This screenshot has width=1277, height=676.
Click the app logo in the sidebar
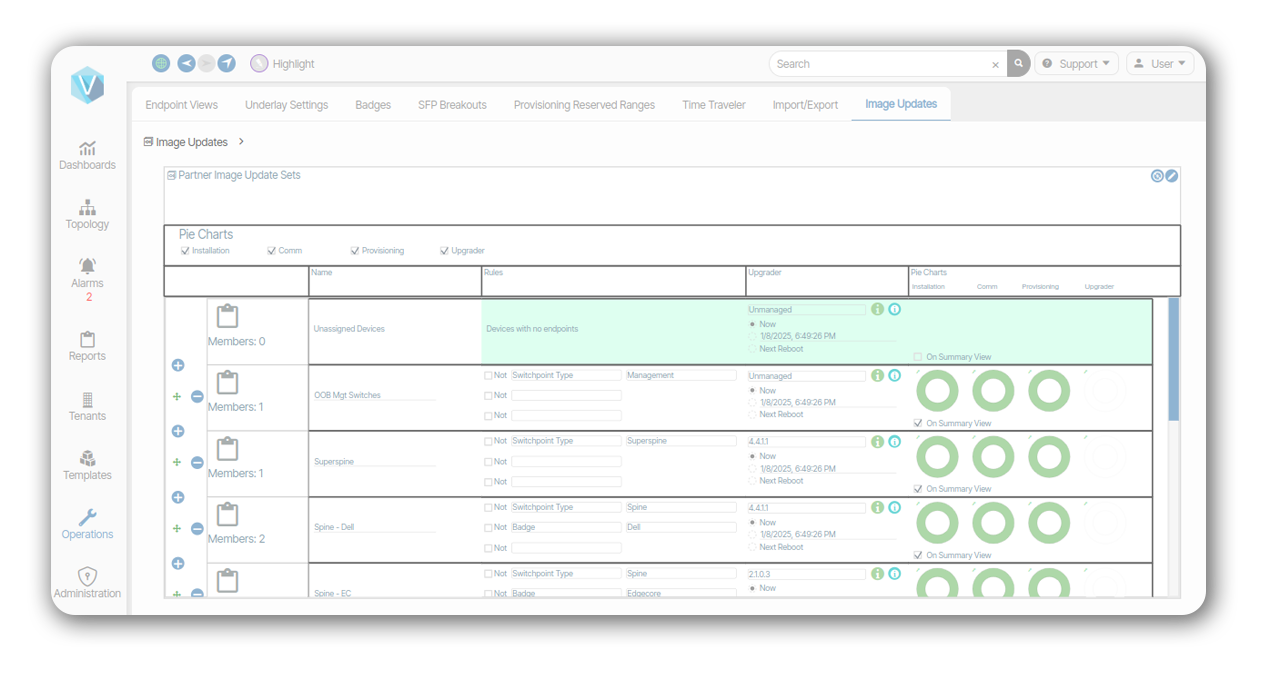[x=87, y=85]
